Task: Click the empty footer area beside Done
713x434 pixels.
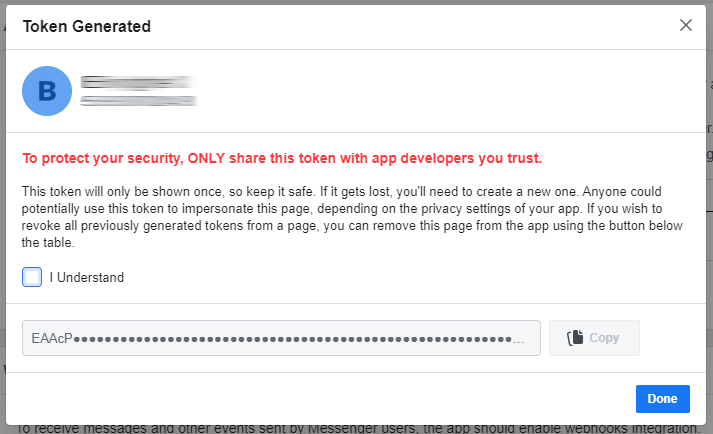Action: pyautogui.click(x=318, y=399)
